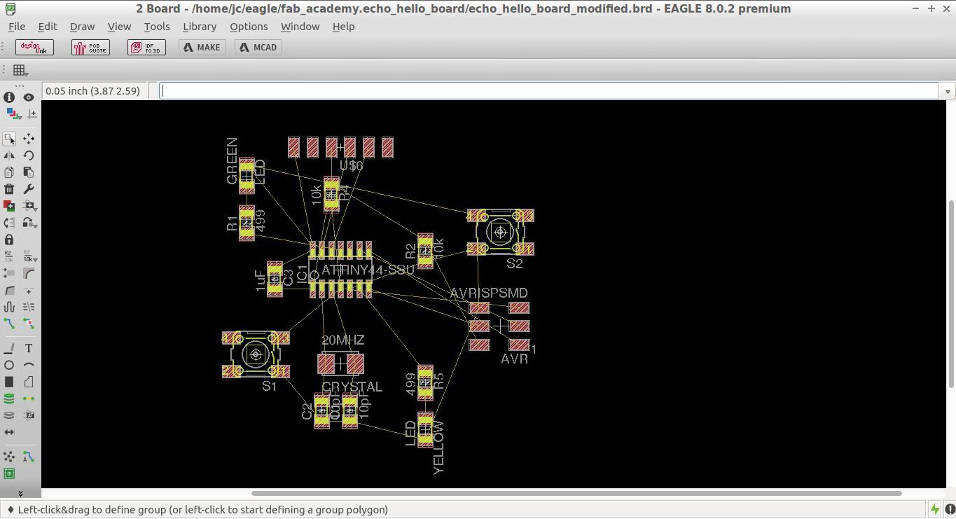Open the Library menu
This screenshot has width=956, height=519.
click(199, 27)
